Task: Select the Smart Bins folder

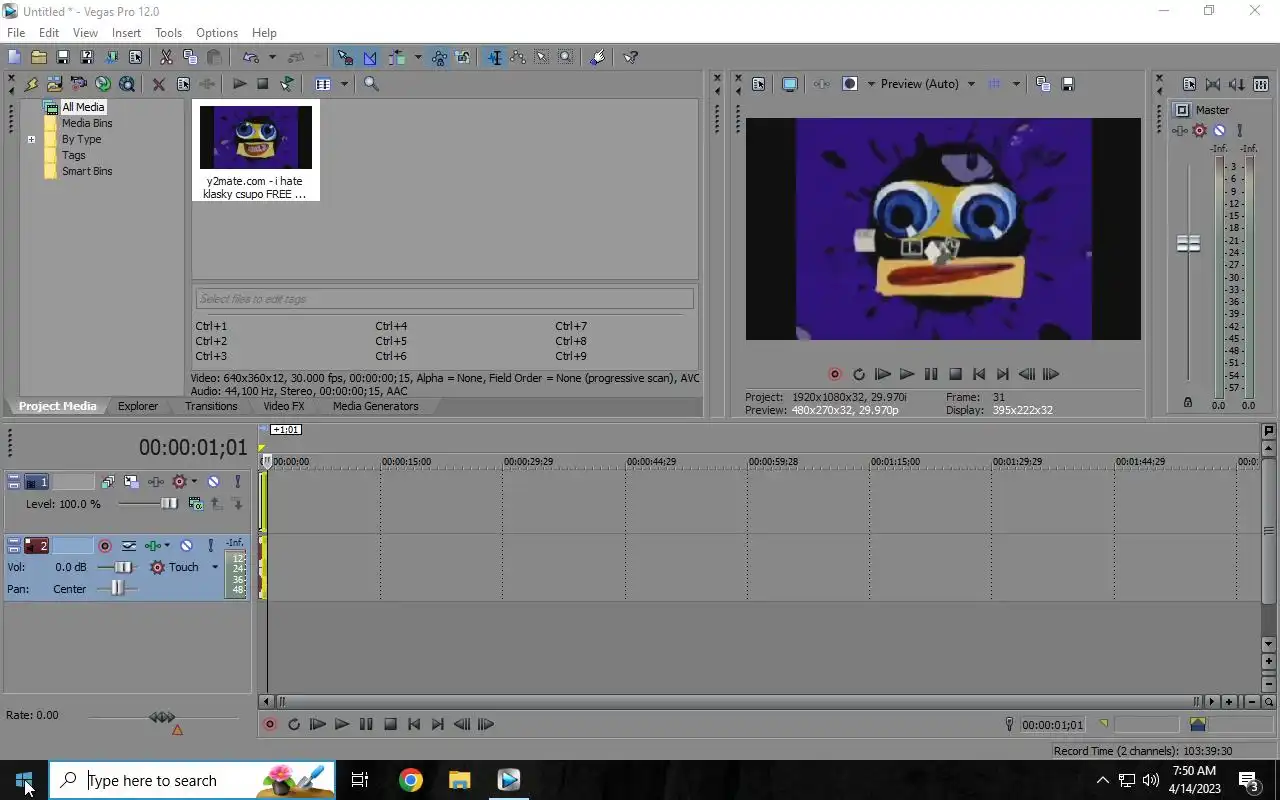Action: click(x=87, y=171)
